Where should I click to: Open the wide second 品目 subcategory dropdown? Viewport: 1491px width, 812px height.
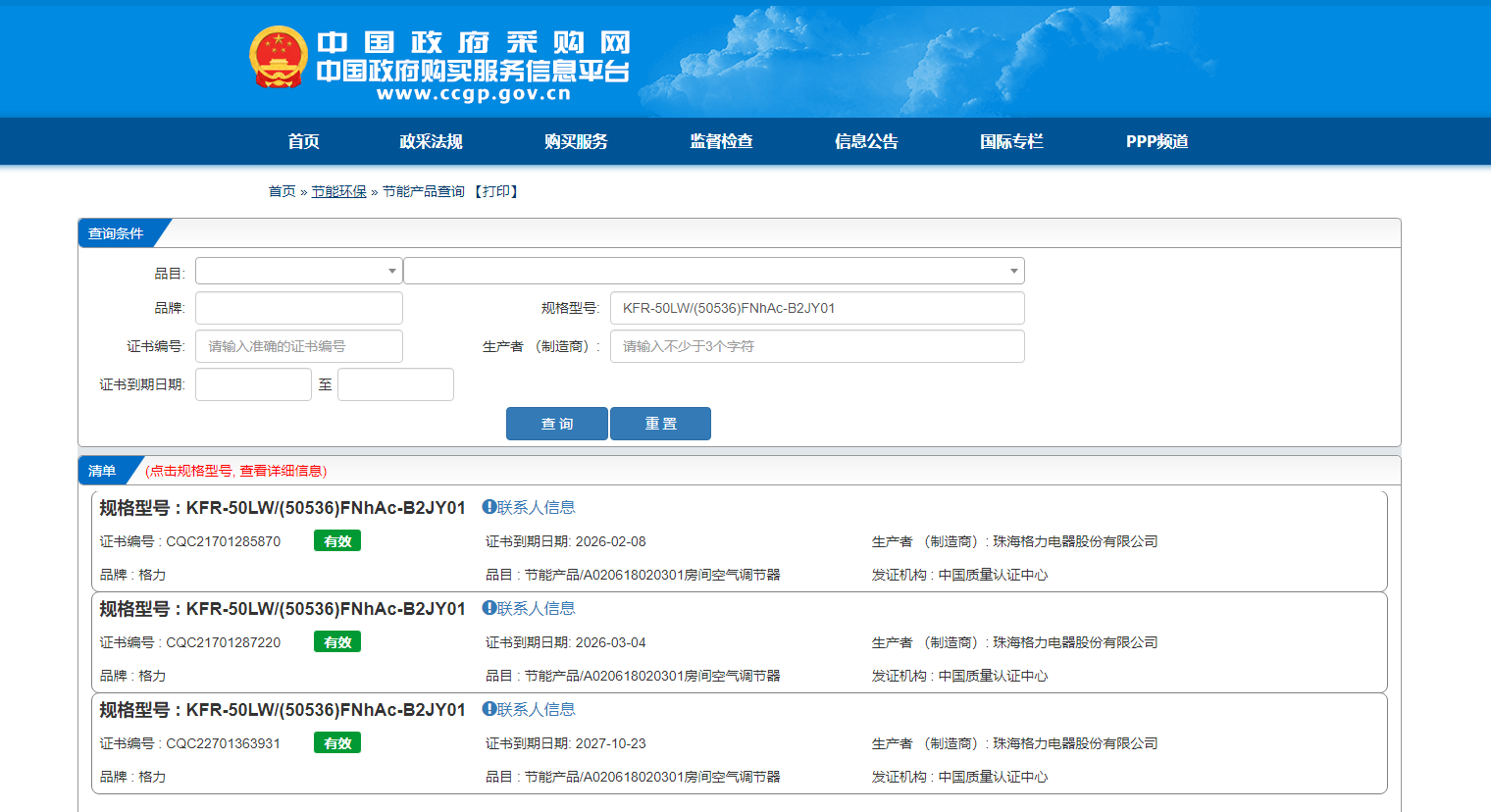[714, 271]
